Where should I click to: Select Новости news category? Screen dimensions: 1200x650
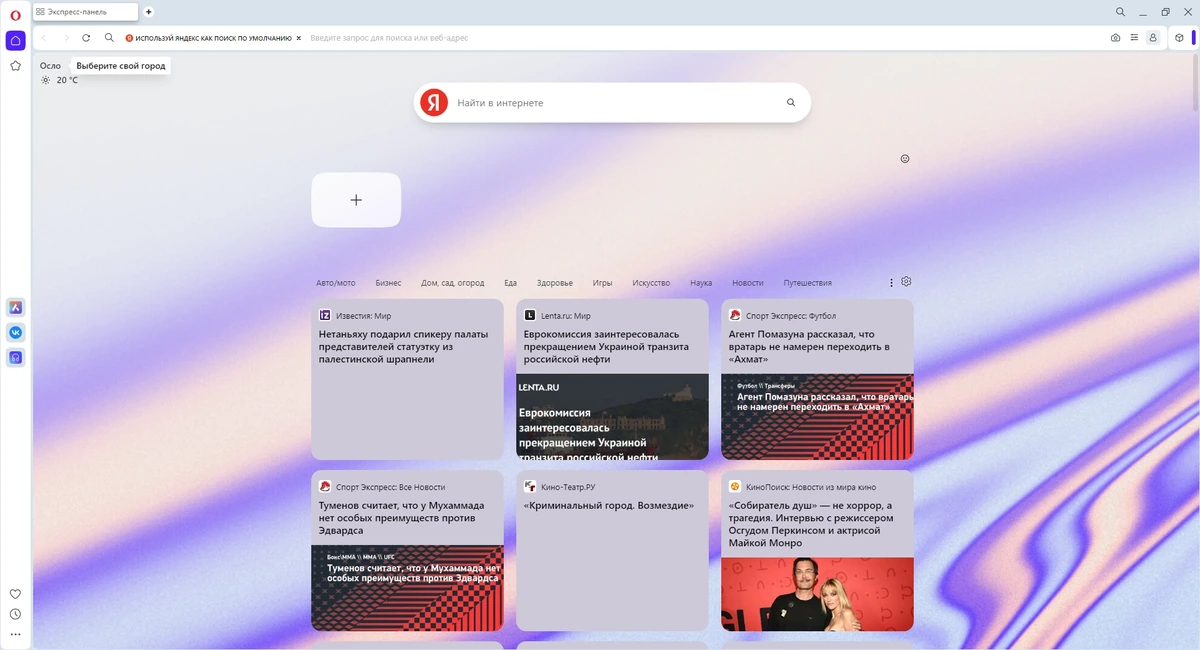coord(748,283)
